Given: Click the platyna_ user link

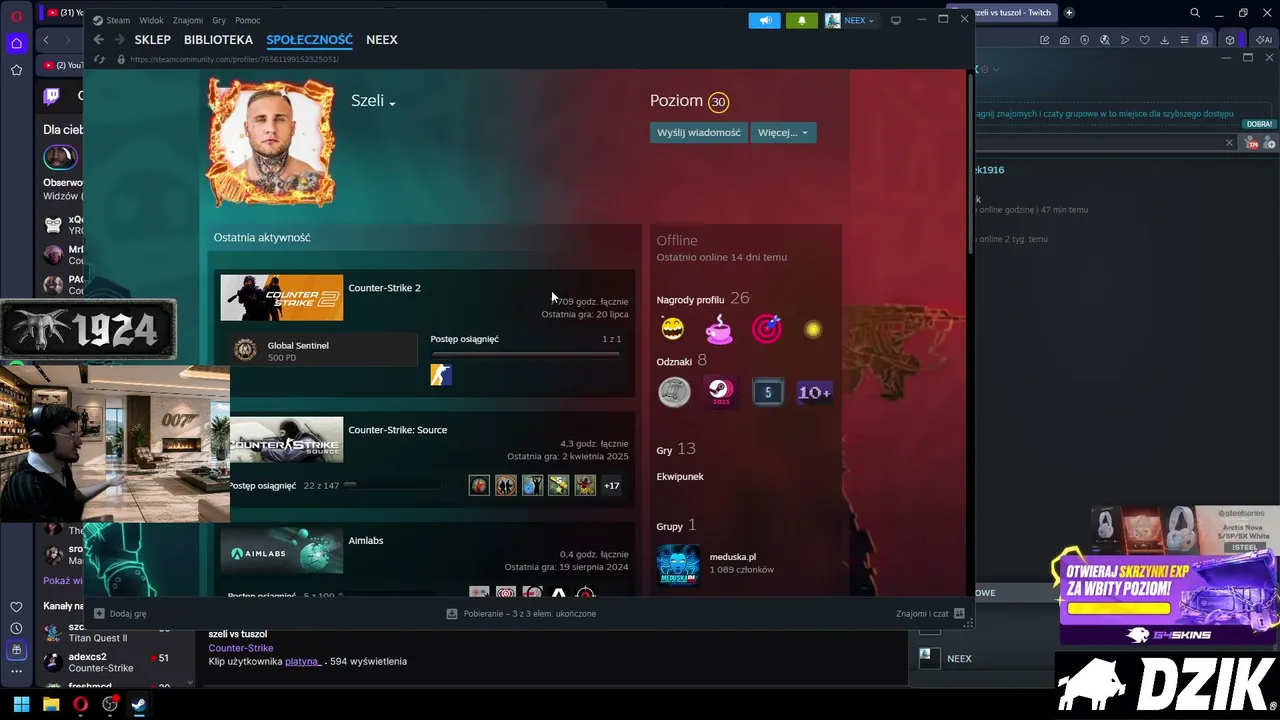Looking at the screenshot, I should click(302, 661).
